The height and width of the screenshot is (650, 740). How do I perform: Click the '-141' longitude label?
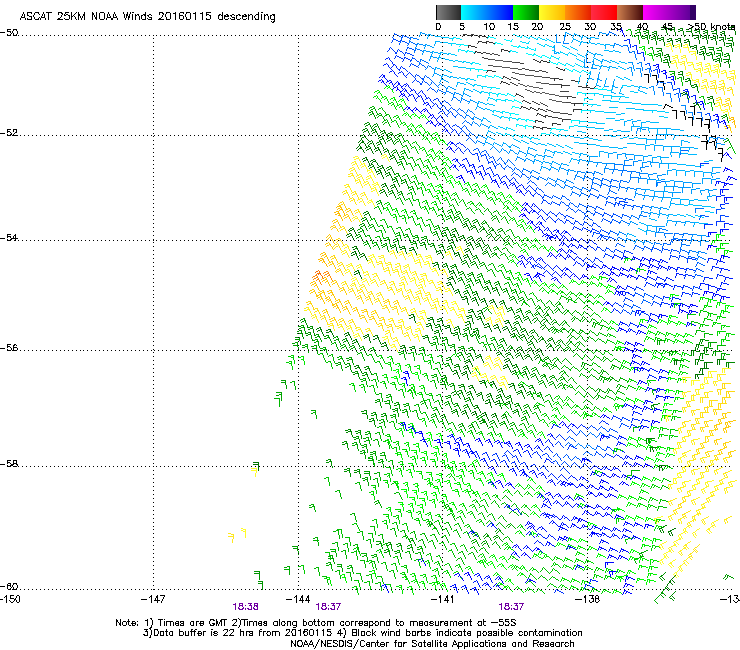tap(442, 599)
